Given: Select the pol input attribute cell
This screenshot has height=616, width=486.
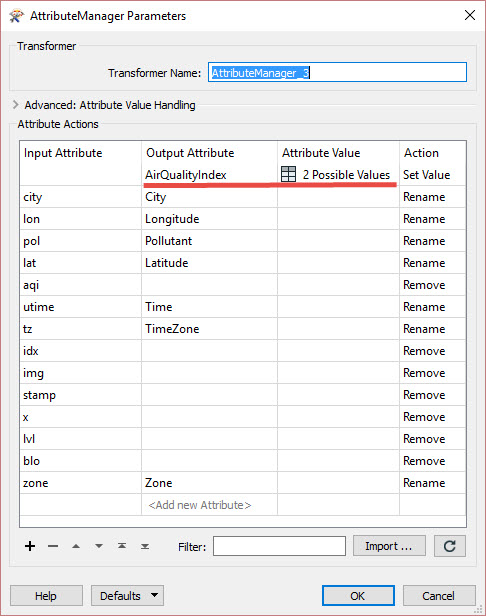Looking at the screenshot, I should point(81,240).
